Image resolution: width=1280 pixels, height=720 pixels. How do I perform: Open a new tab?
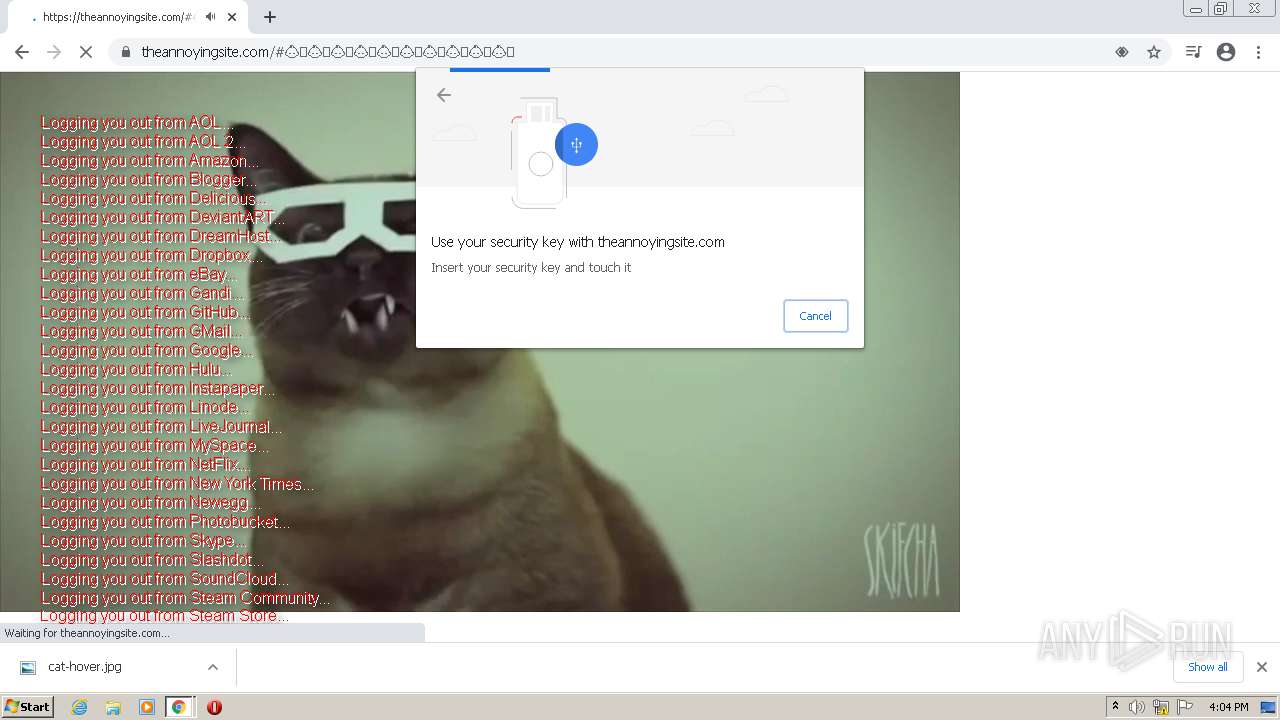point(270,17)
